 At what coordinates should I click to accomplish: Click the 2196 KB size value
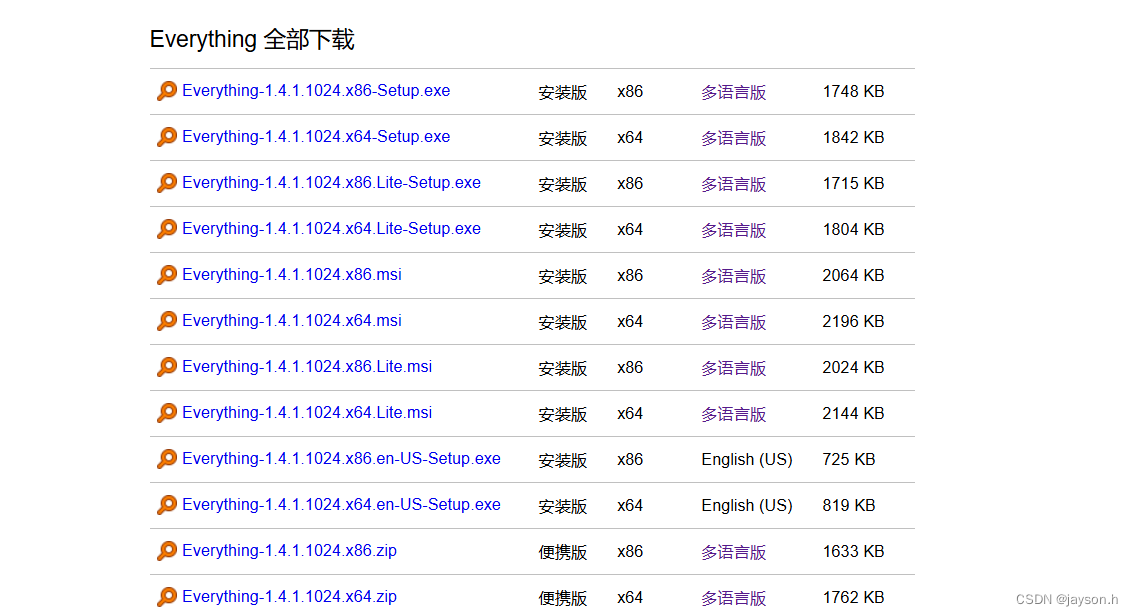[x=853, y=321]
